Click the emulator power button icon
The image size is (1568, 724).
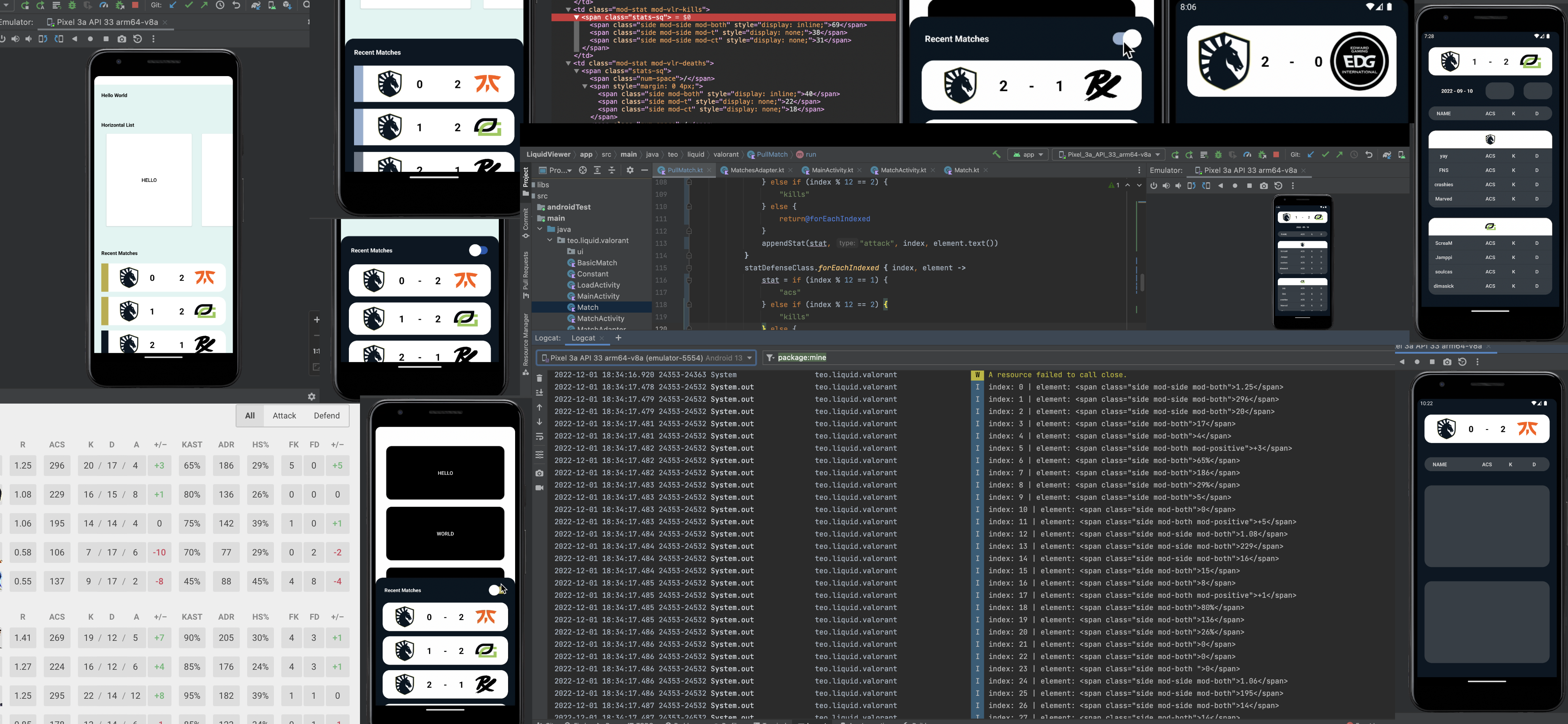1153,186
